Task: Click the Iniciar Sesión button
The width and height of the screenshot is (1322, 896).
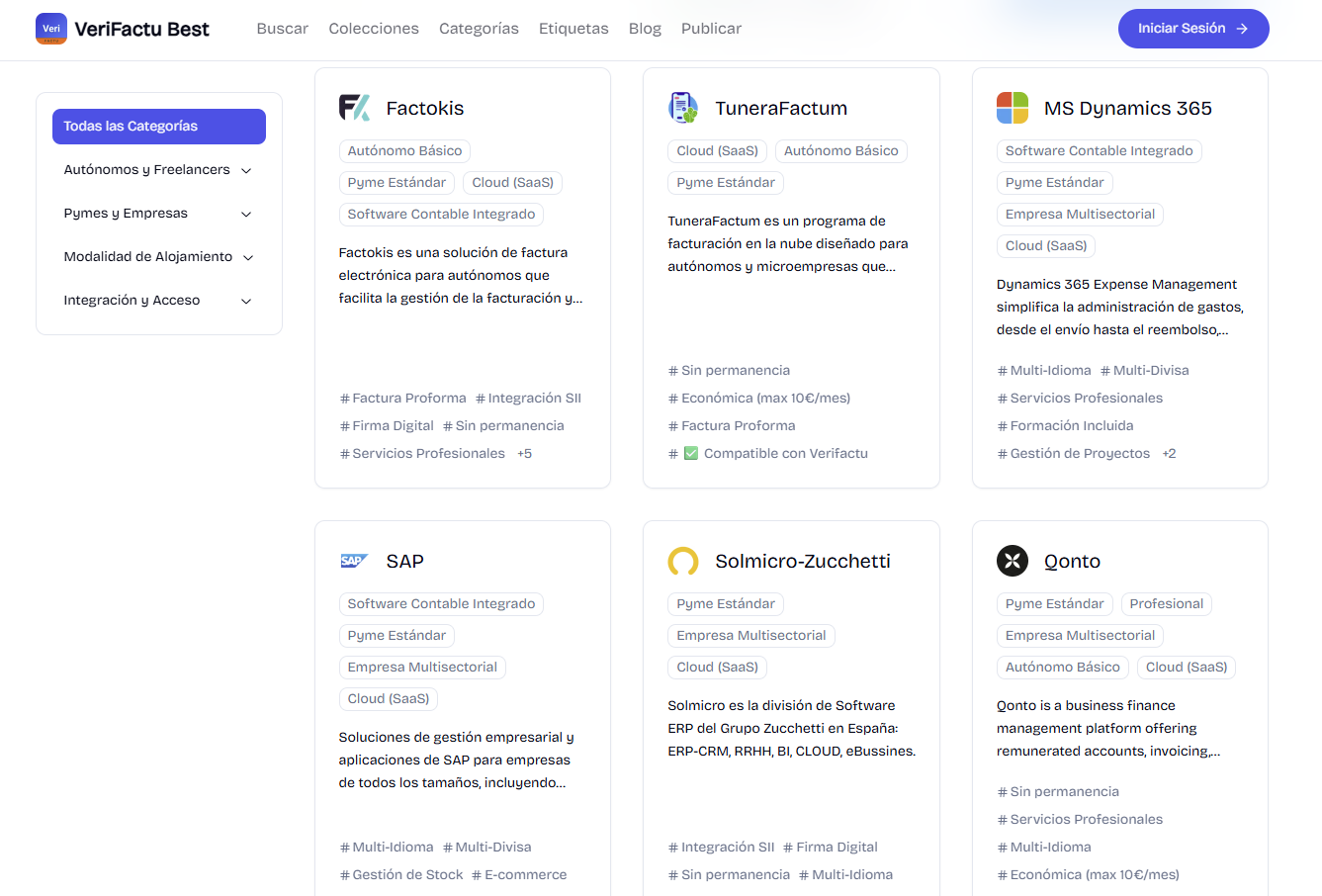Action: 1193,29
